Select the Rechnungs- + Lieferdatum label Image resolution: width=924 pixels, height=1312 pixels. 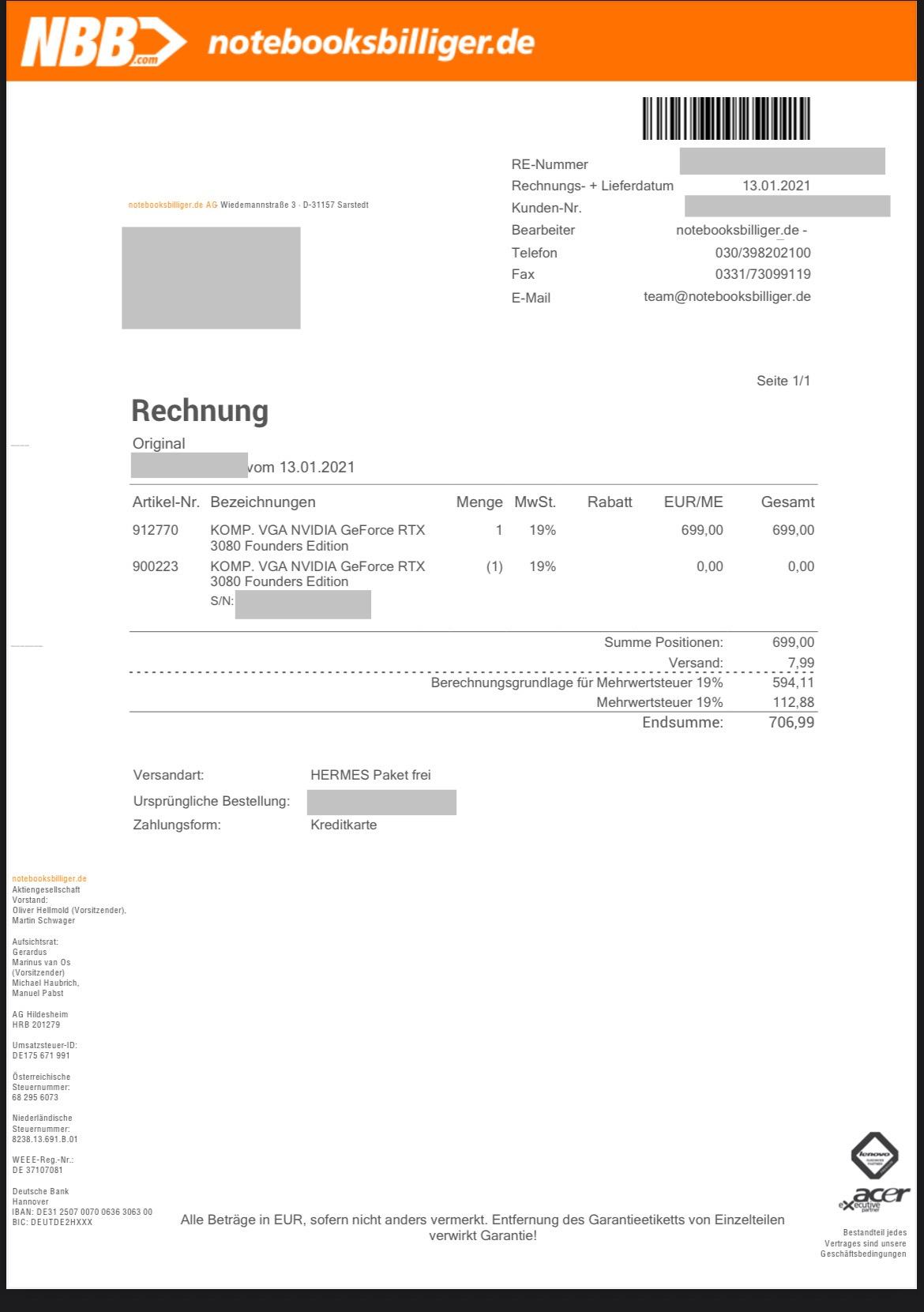point(592,186)
